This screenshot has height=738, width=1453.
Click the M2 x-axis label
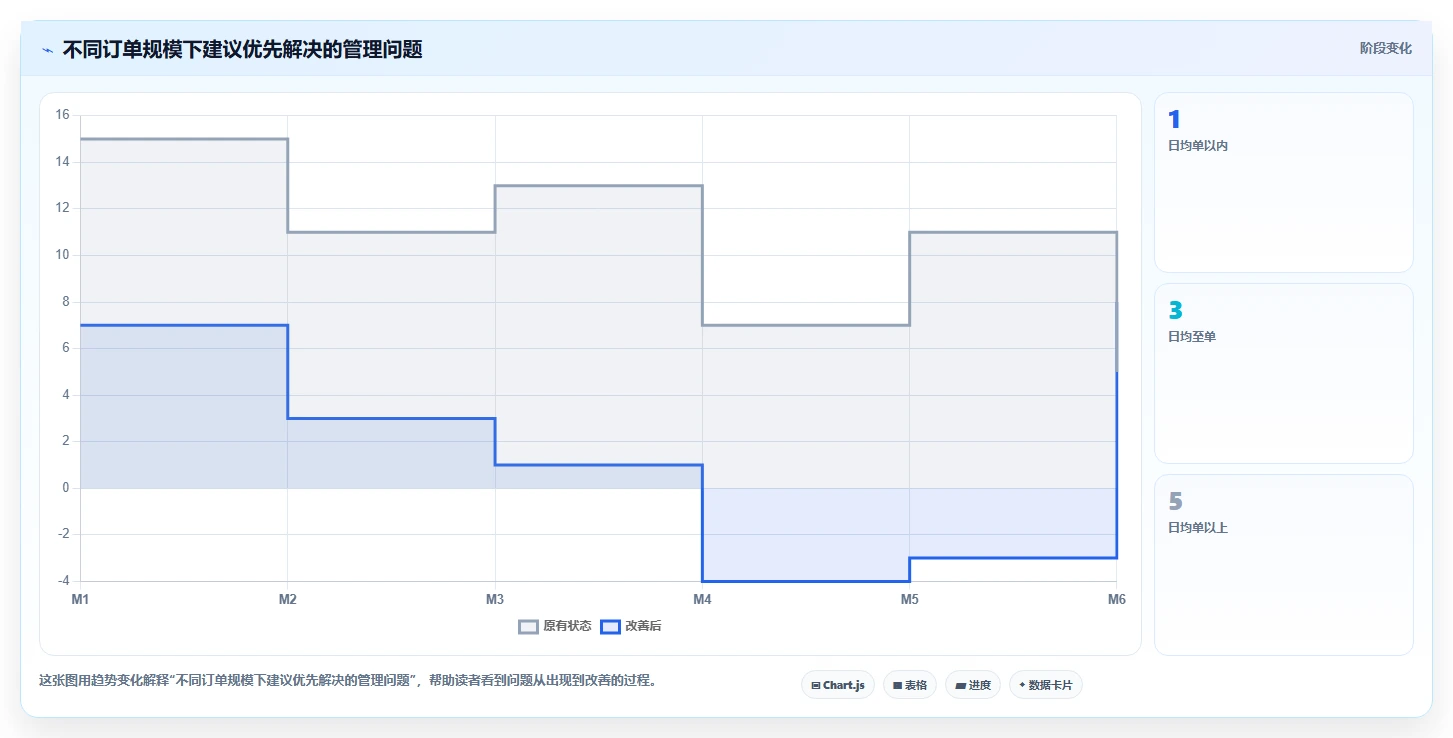(x=287, y=599)
